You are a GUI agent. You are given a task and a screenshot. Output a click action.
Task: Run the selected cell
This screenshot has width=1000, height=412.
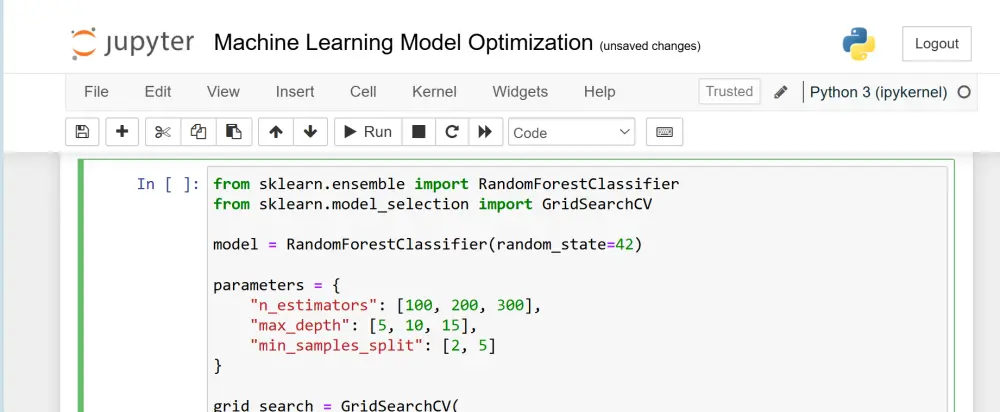(368, 132)
